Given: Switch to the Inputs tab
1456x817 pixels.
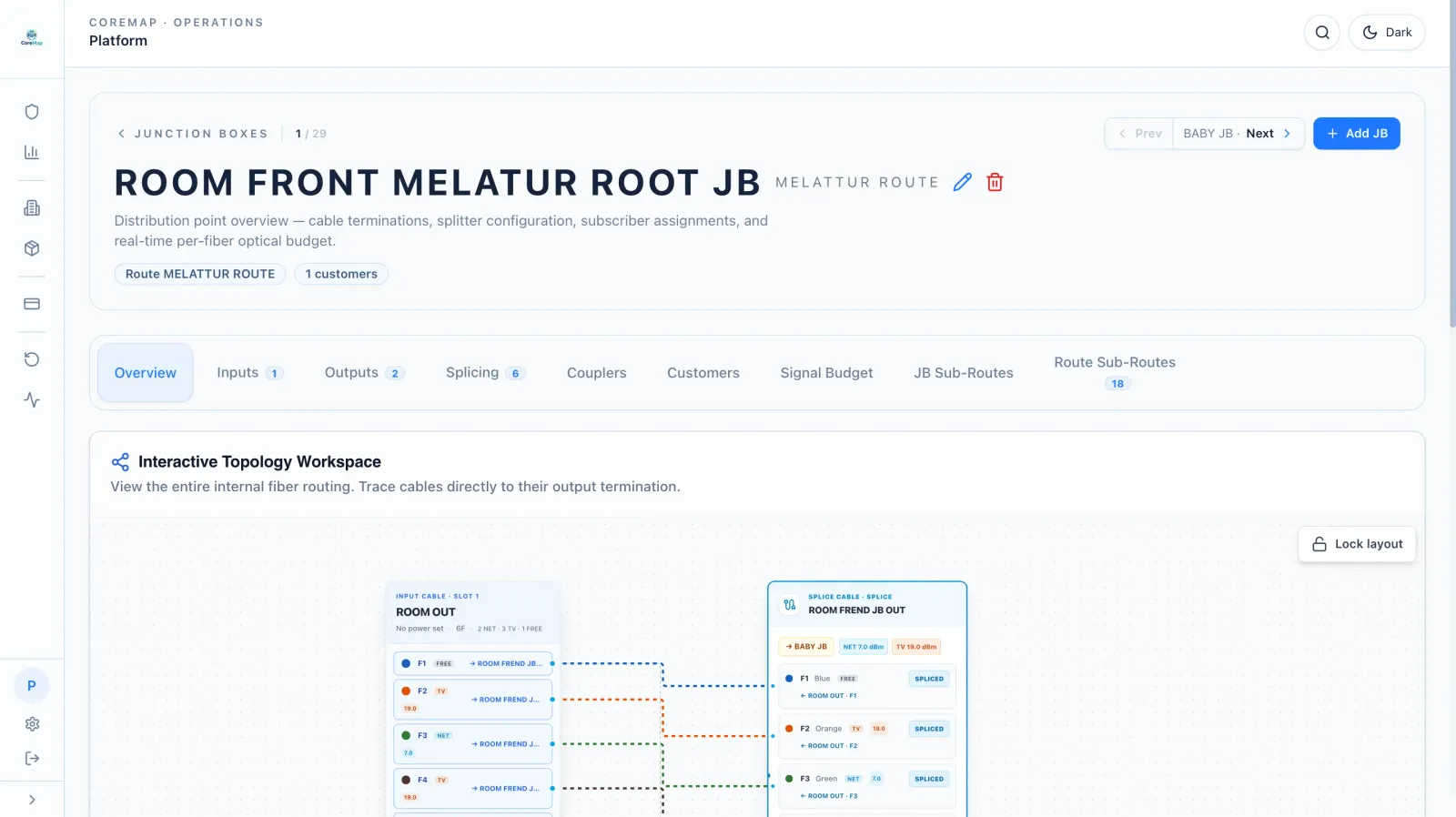Looking at the screenshot, I should click(x=250, y=373).
